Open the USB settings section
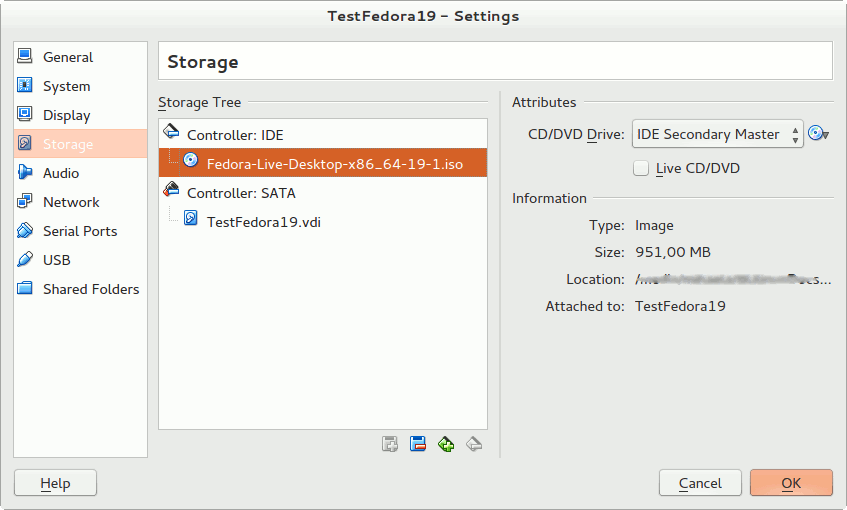The width and height of the screenshot is (847, 510). (x=56, y=260)
